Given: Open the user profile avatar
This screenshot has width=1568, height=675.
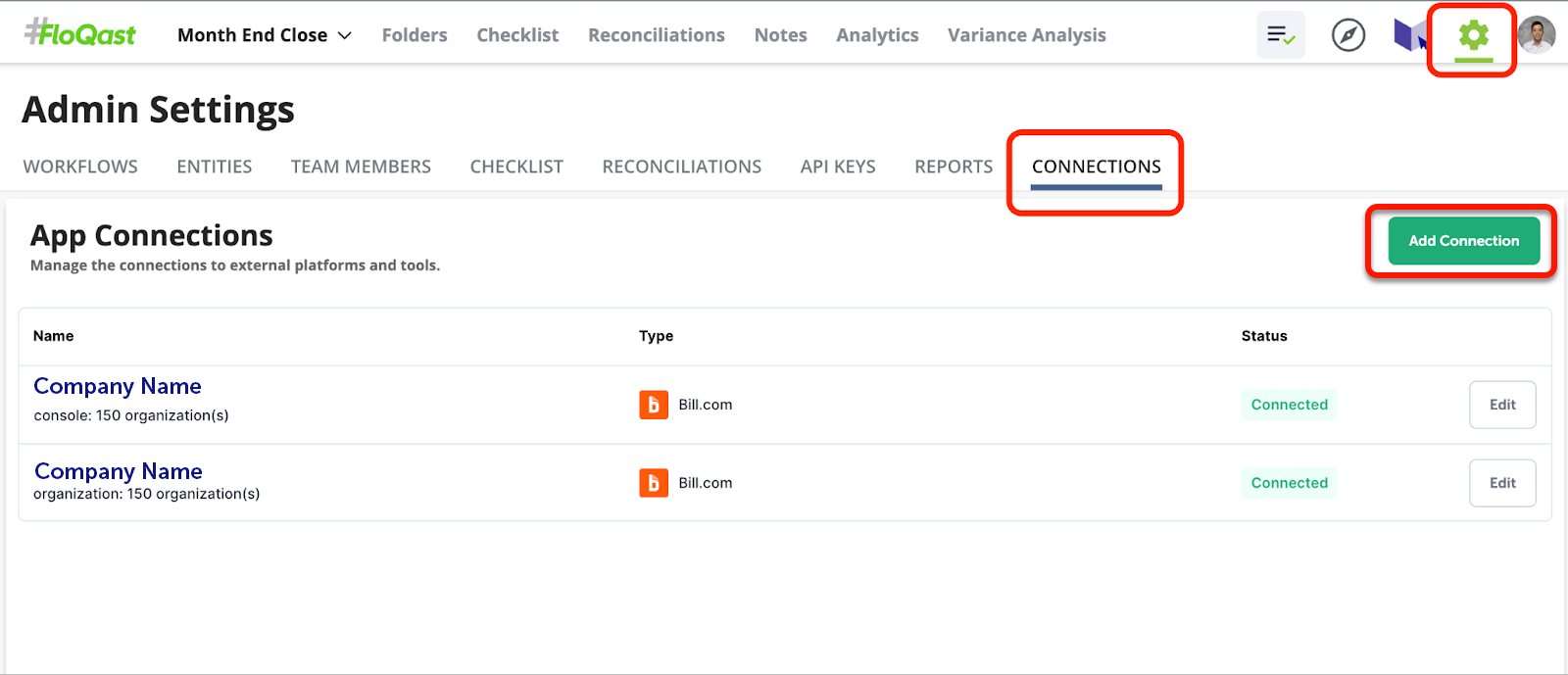Looking at the screenshot, I should pyautogui.click(x=1537, y=35).
